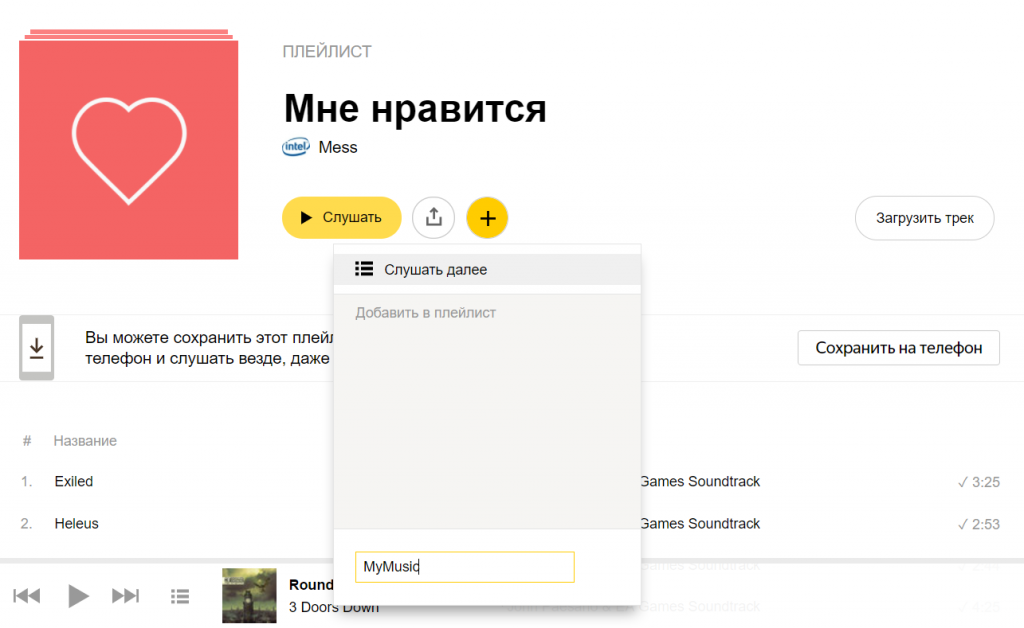The height and width of the screenshot is (628, 1024).
Task: Click the Intel avatar beside Mess
Action: [x=296, y=147]
